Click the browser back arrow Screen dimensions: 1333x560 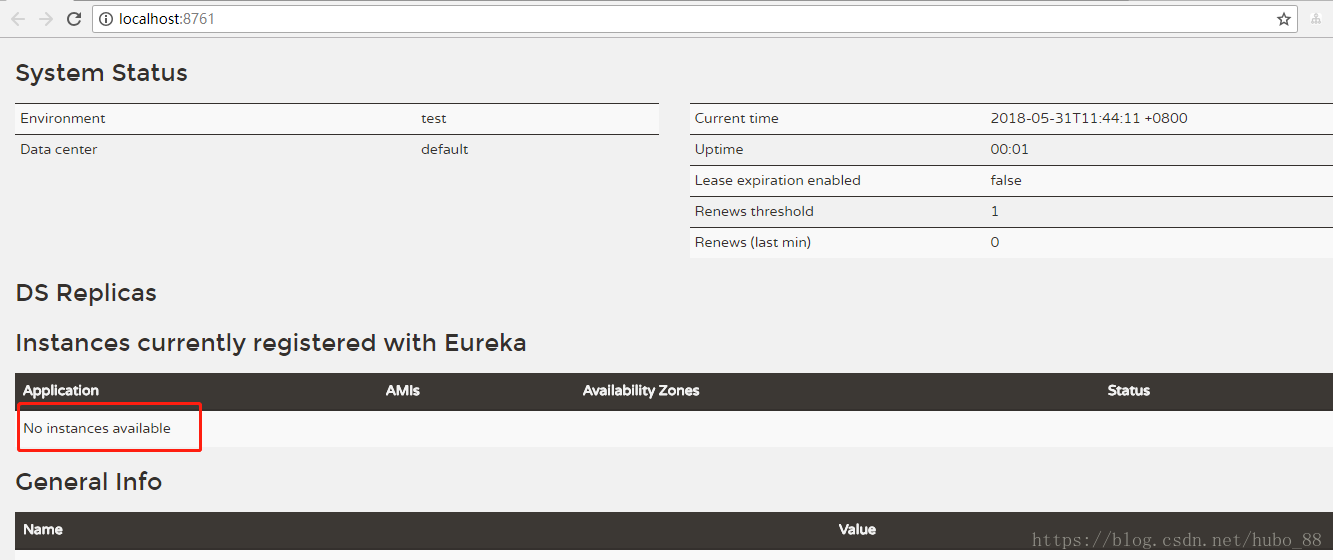[x=17, y=19]
